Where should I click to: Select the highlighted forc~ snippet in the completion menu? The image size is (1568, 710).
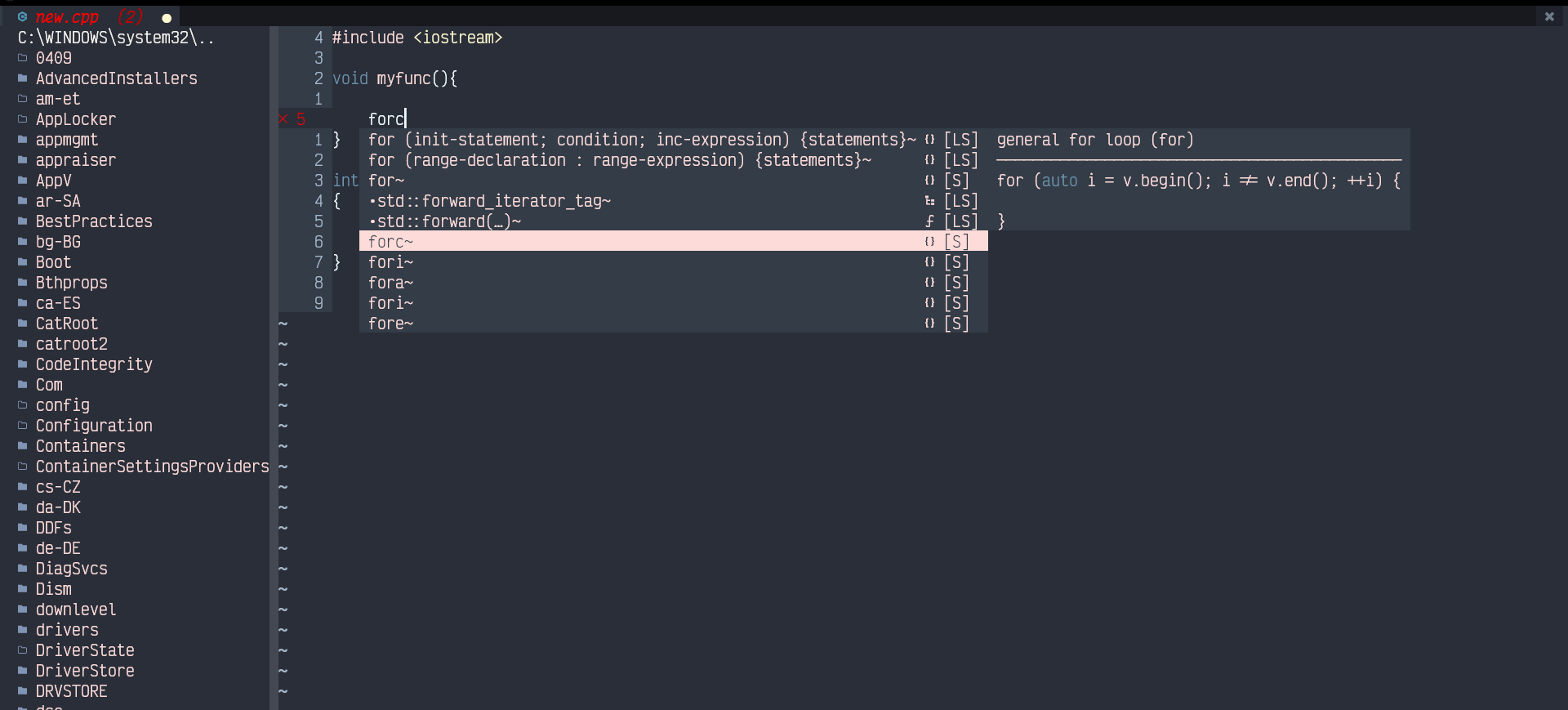coord(390,242)
